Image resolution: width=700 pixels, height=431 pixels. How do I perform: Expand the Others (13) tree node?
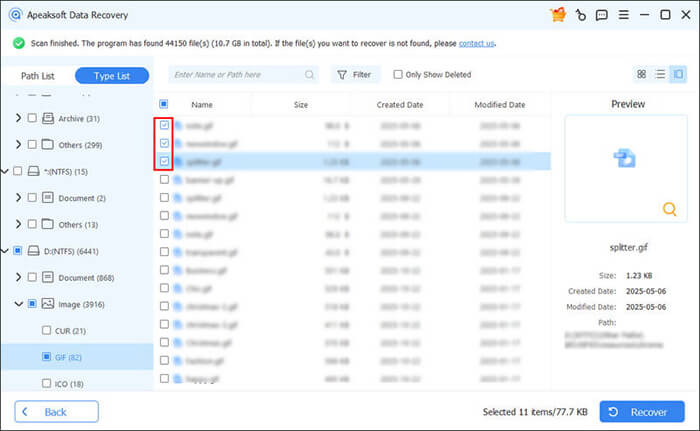pyautogui.click(x=18, y=224)
